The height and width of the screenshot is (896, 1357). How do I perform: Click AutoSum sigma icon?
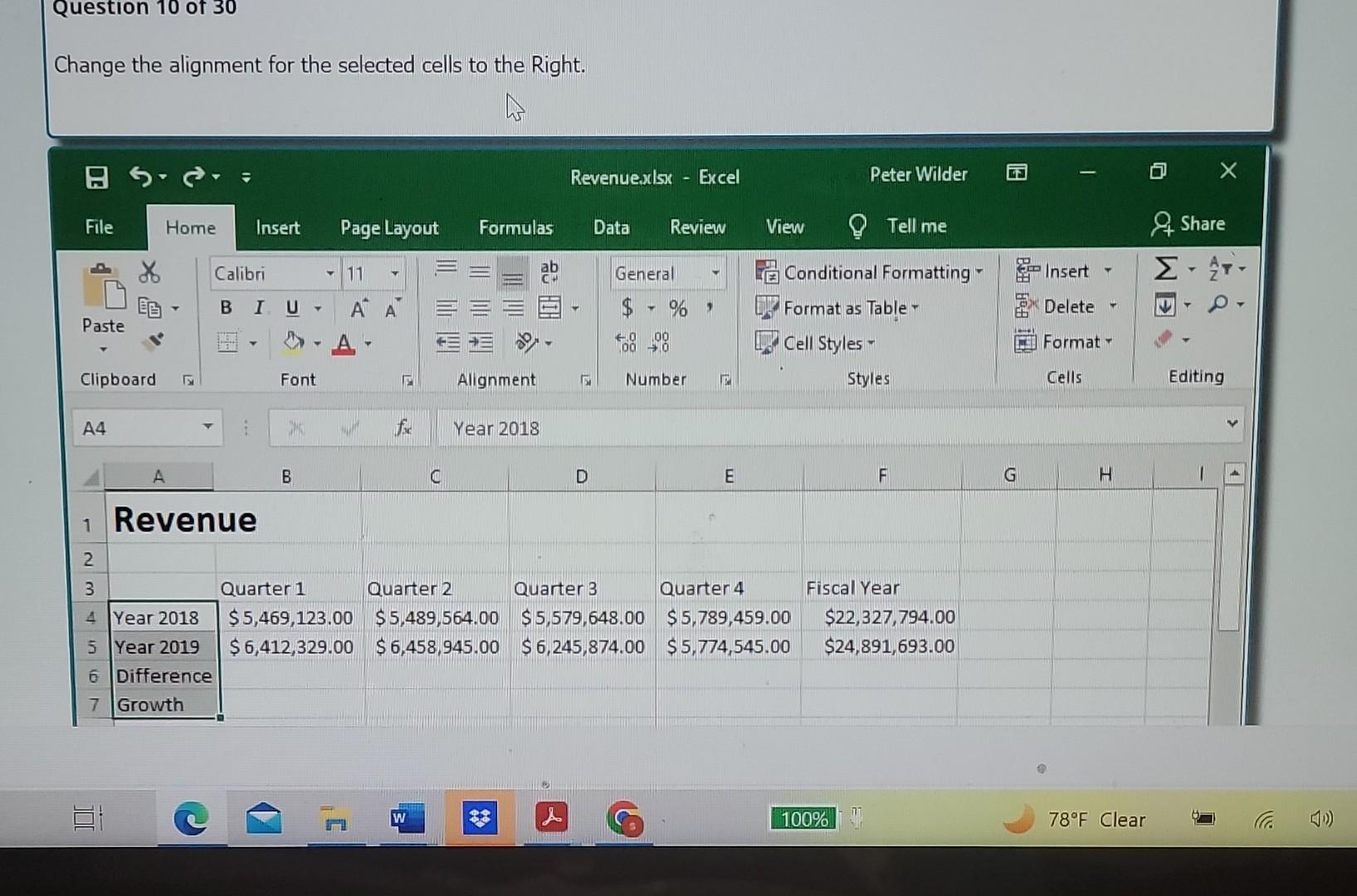tap(1166, 268)
